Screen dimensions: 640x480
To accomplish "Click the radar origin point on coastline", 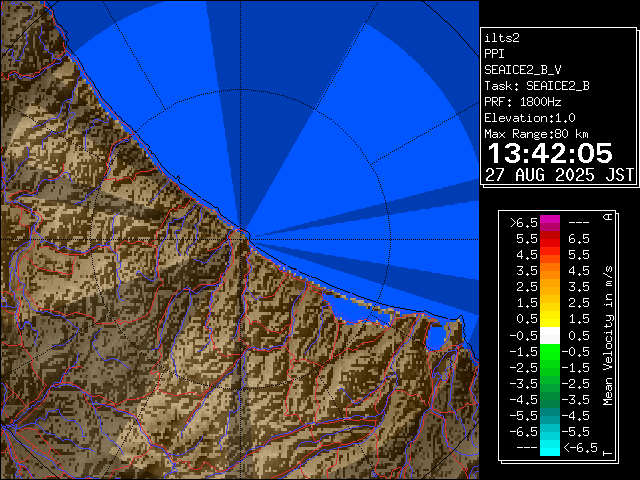I will click(245, 233).
